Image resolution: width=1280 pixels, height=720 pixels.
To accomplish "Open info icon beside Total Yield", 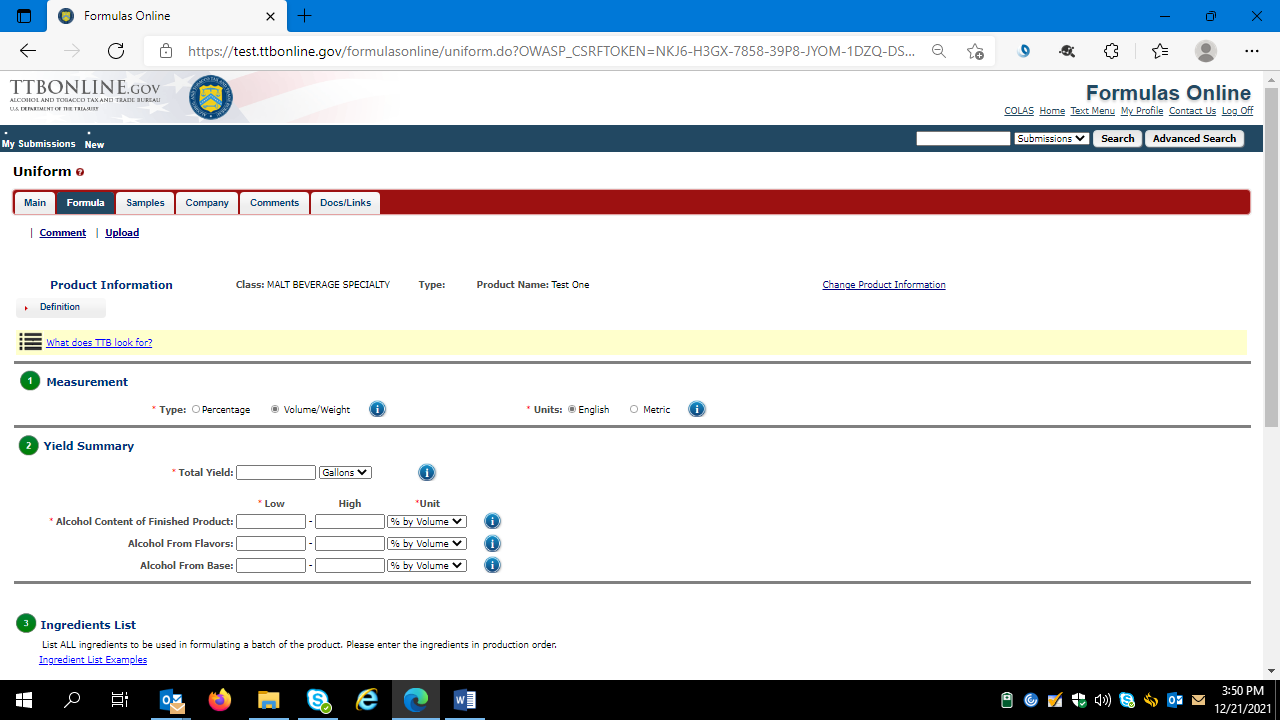I will pyautogui.click(x=427, y=472).
